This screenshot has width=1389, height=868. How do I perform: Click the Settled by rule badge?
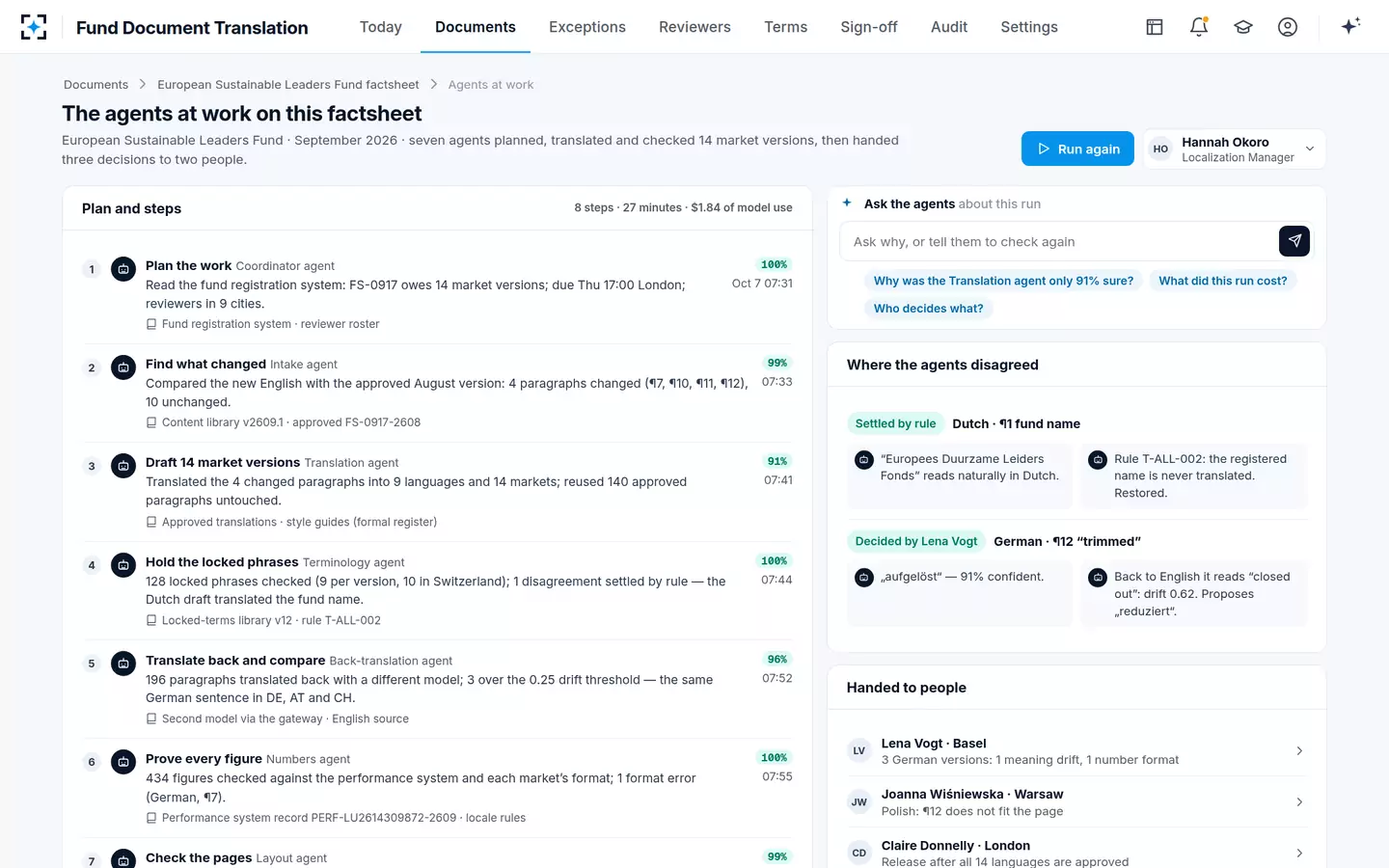tap(895, 423)
